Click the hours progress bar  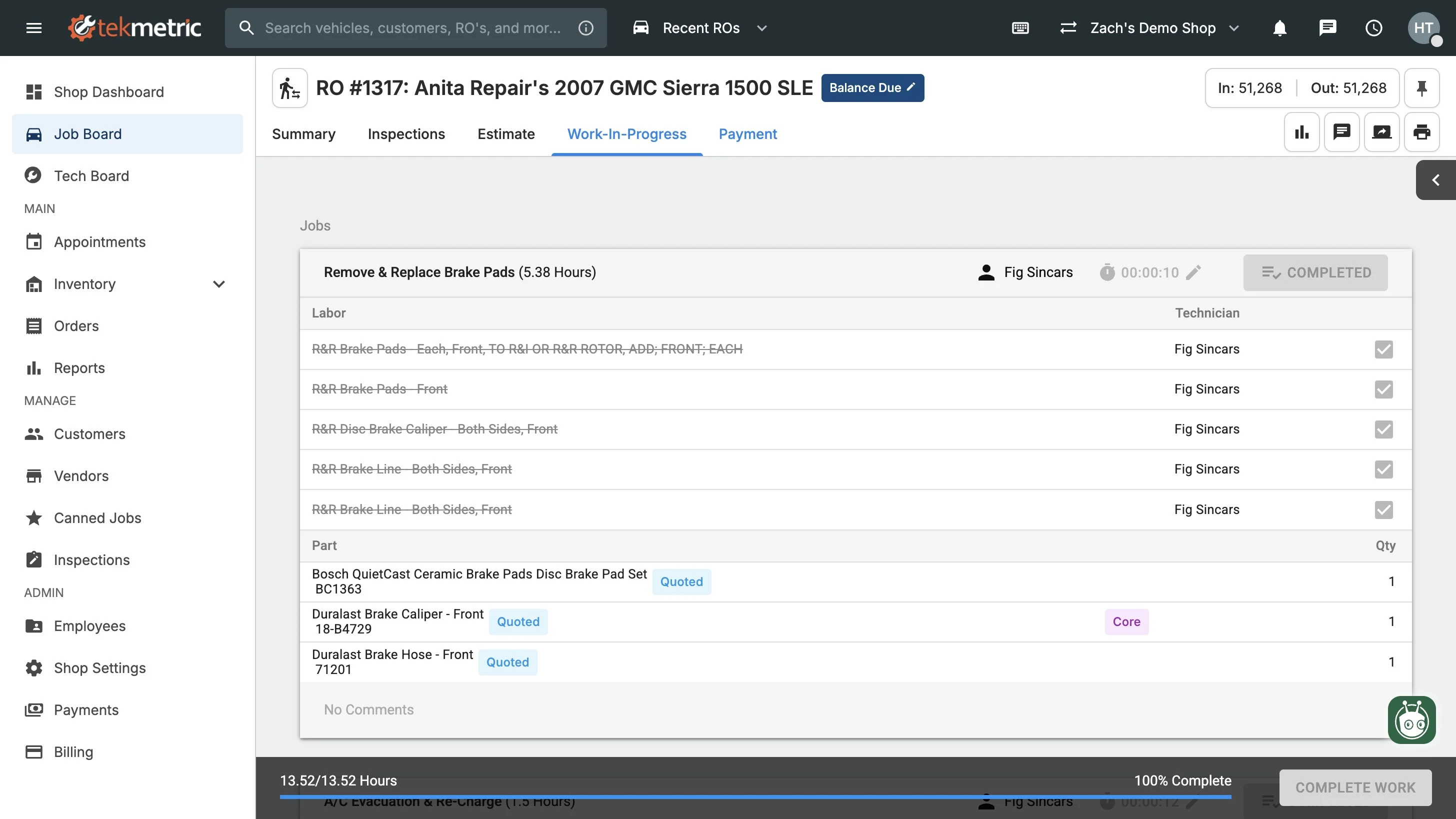coord(755,797)
